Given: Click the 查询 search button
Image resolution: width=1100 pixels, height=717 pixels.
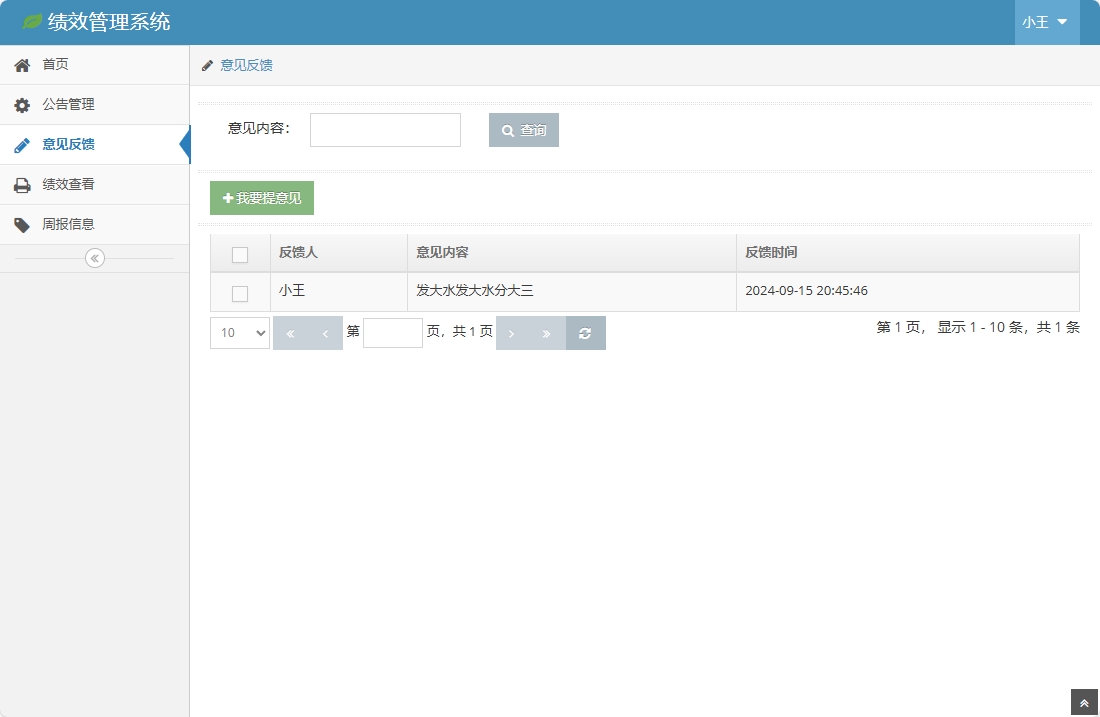Looking at the screenshot, I should pos(524,130).
